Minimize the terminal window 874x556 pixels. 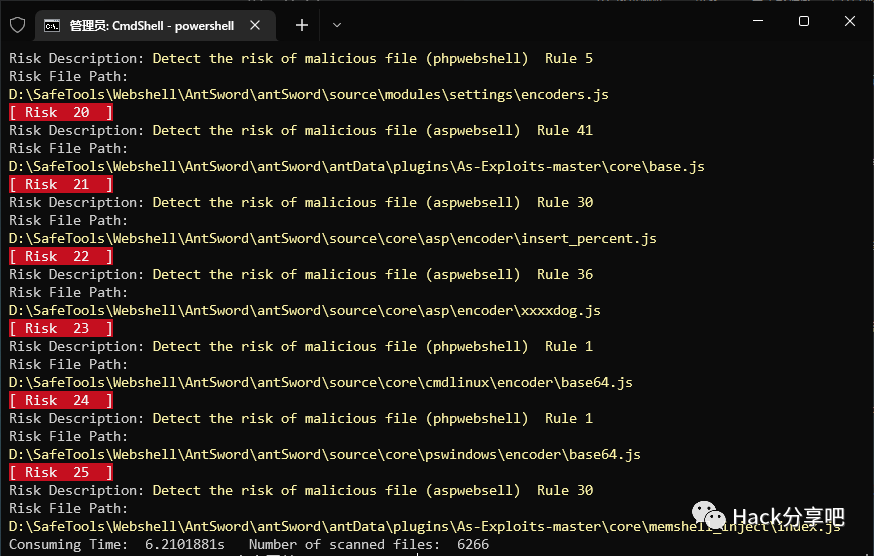click(758, 21)
